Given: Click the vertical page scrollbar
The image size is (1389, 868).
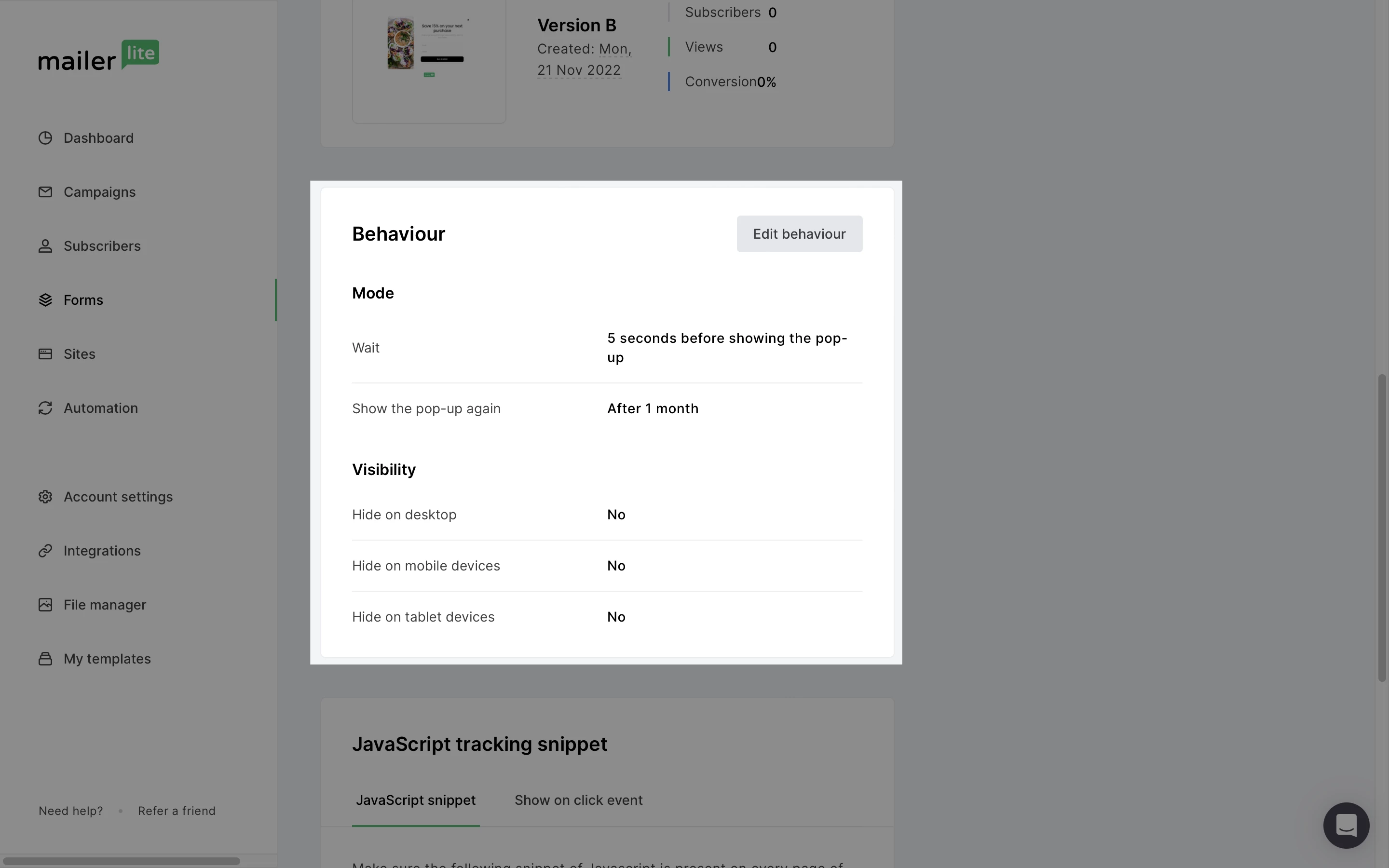Looking at the screenshot, I should (1382, 527).
